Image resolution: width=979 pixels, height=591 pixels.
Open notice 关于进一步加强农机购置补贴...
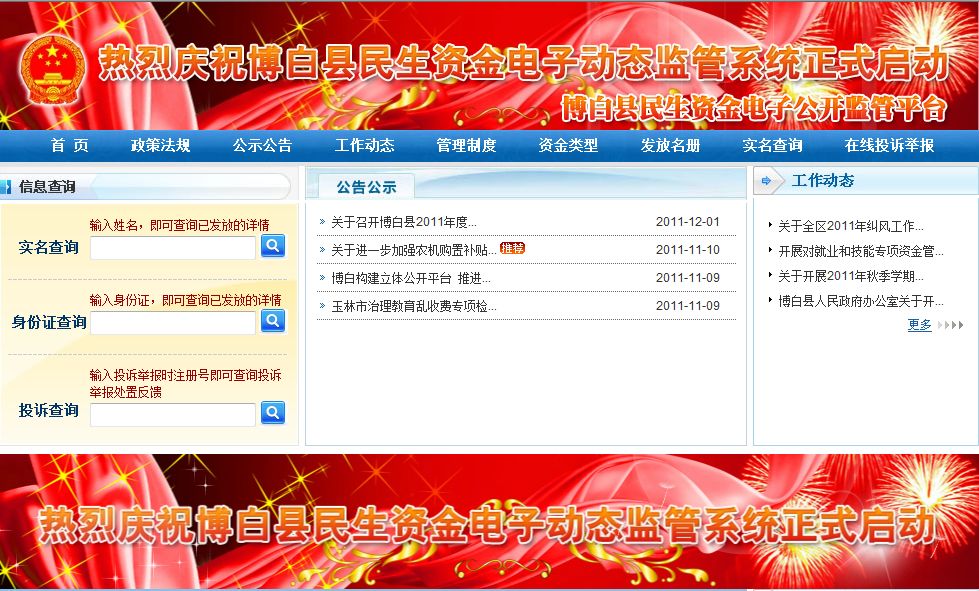point(414,250)
